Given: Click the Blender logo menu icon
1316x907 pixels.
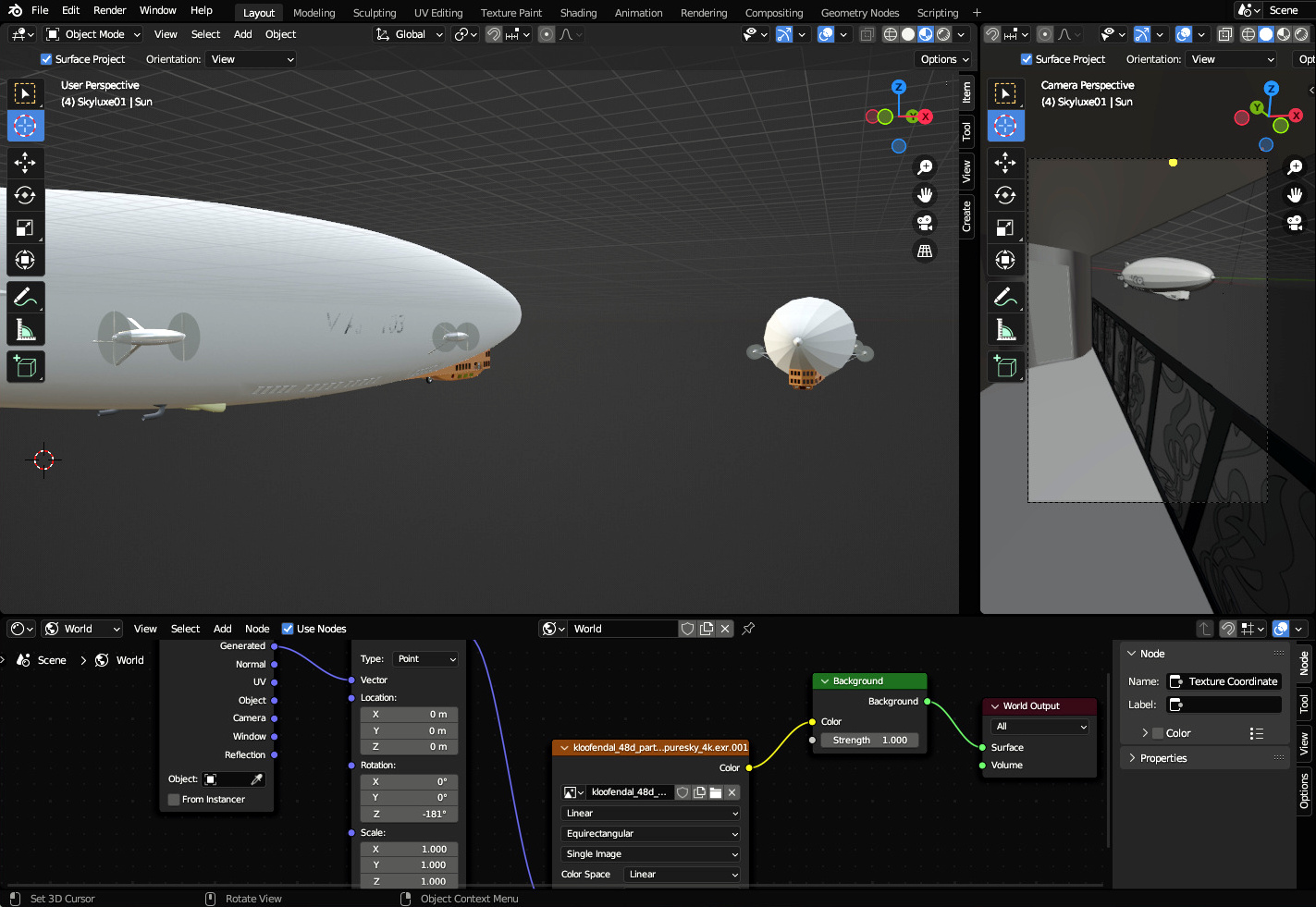Looking at the screenshot, I should pyautogui.click(x=15, y=10).
